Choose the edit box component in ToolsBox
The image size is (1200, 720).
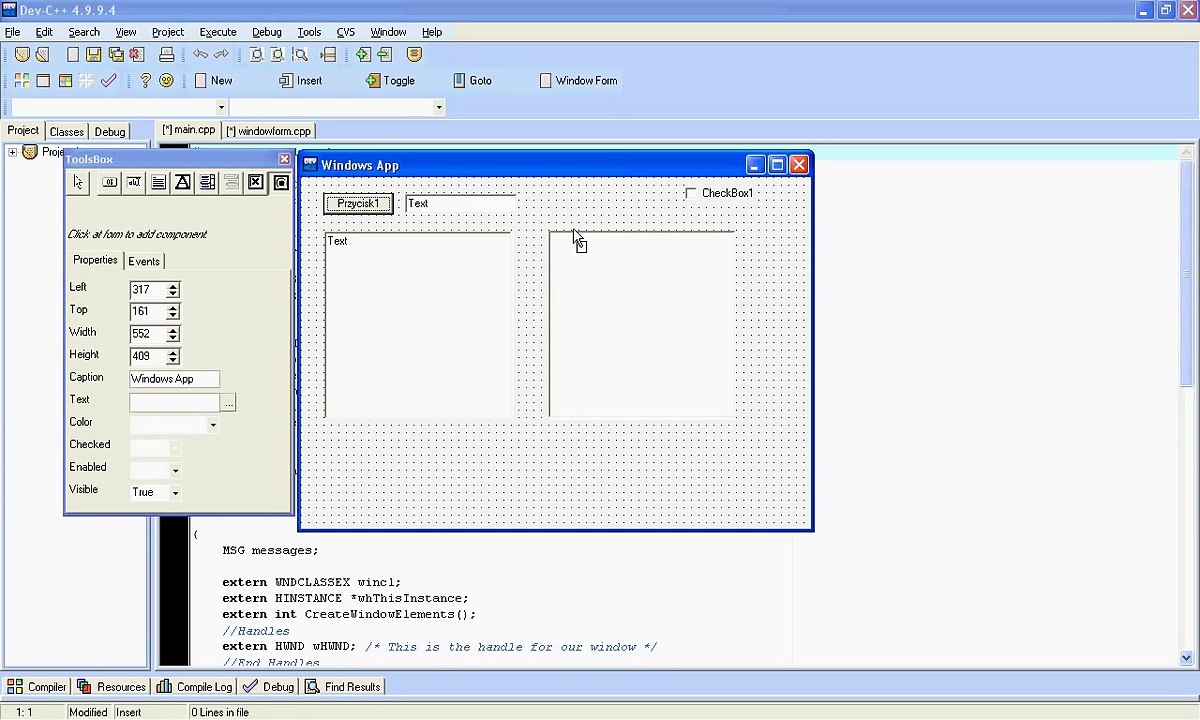[134, 182]
